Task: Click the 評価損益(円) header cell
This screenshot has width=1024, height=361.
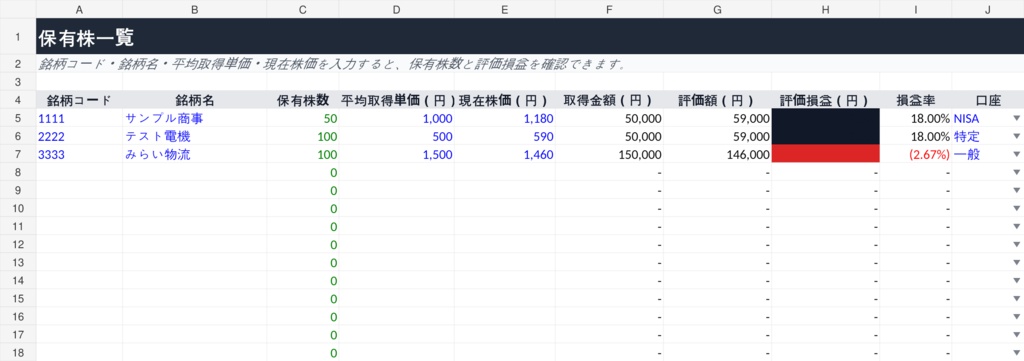Action: (825, 100)
